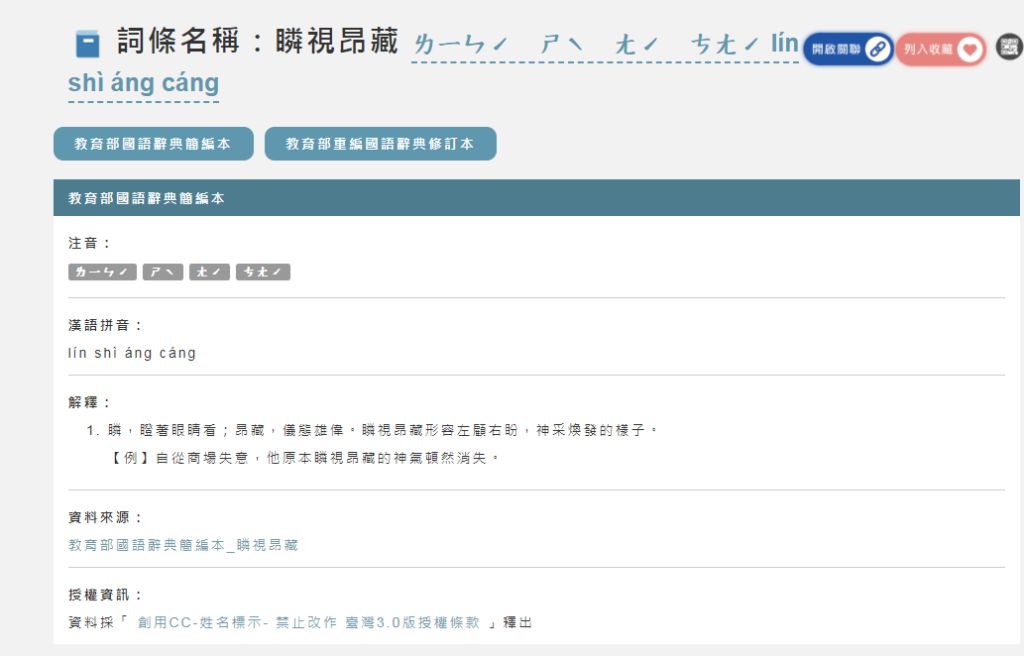This screenshot has width=1024, height=656.
Task: Click the ㄤˊ zhuyin tag under 注音
Action: click(210, 272)
